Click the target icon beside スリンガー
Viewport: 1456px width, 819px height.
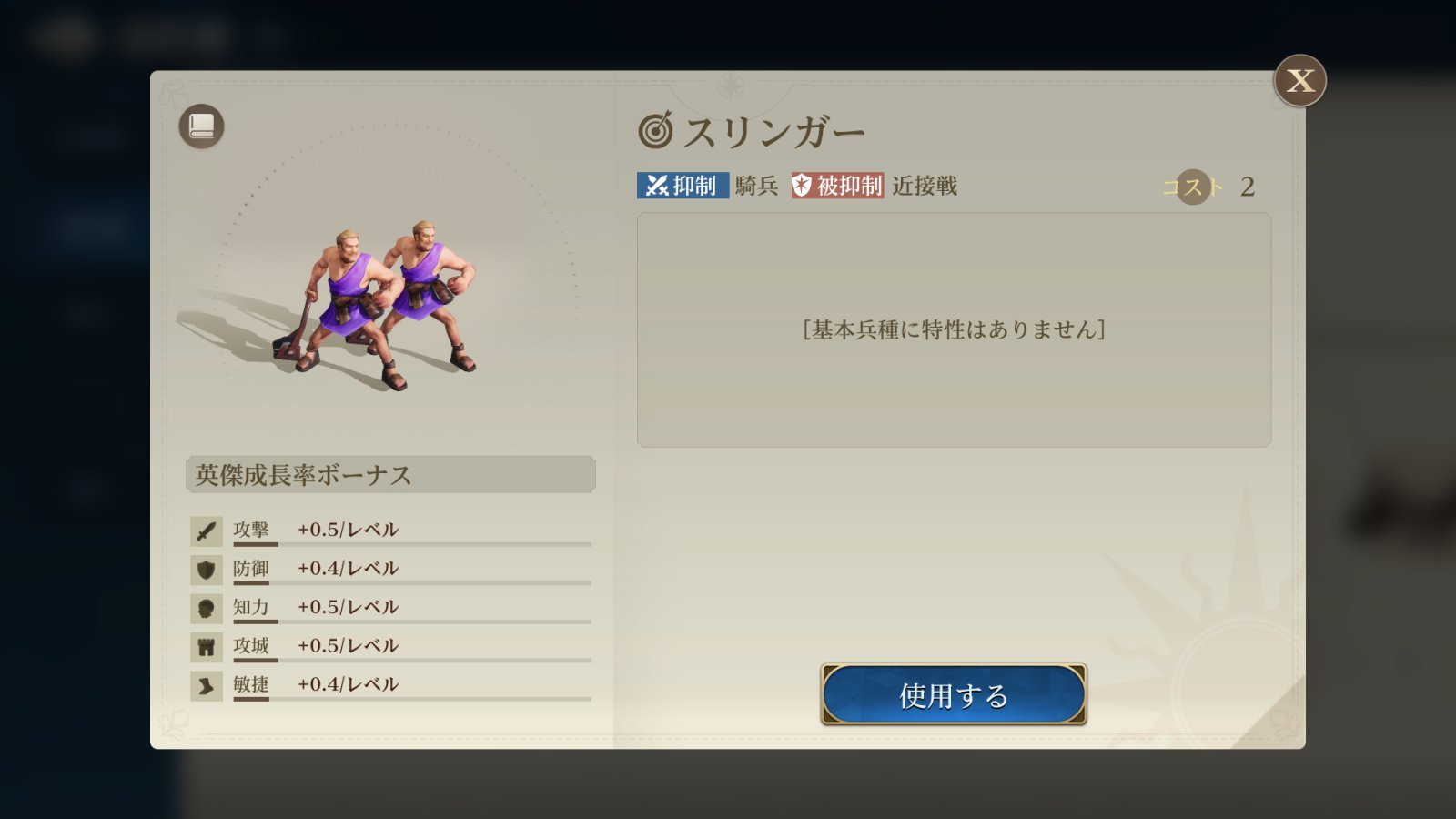(x=655, y=131)
